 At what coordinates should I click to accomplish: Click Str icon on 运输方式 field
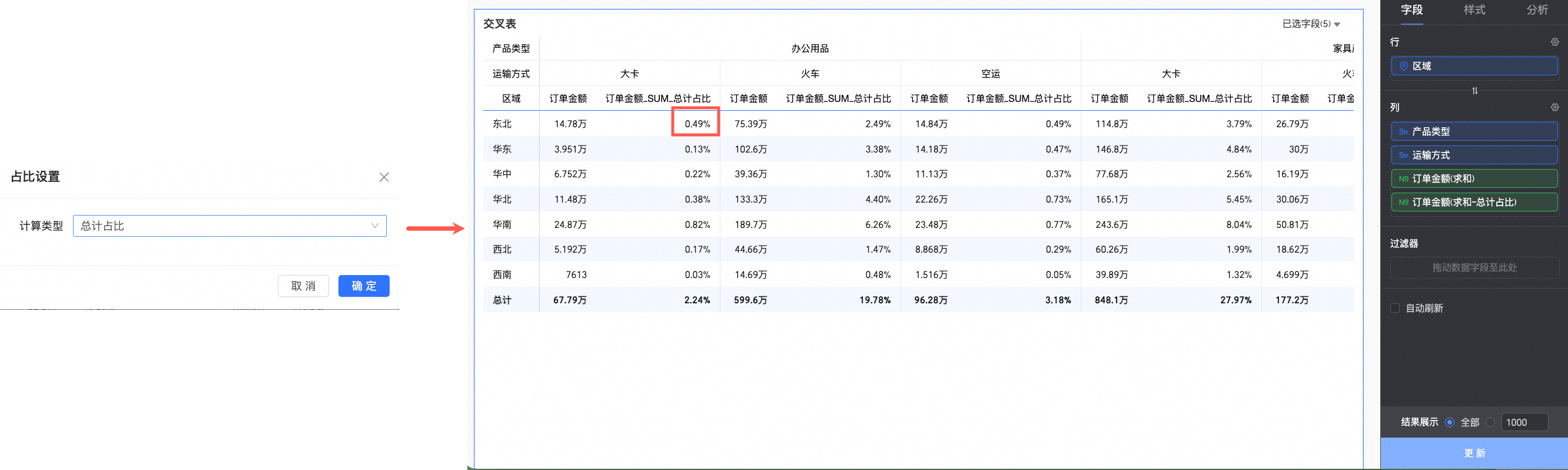tap(1403, 155)
